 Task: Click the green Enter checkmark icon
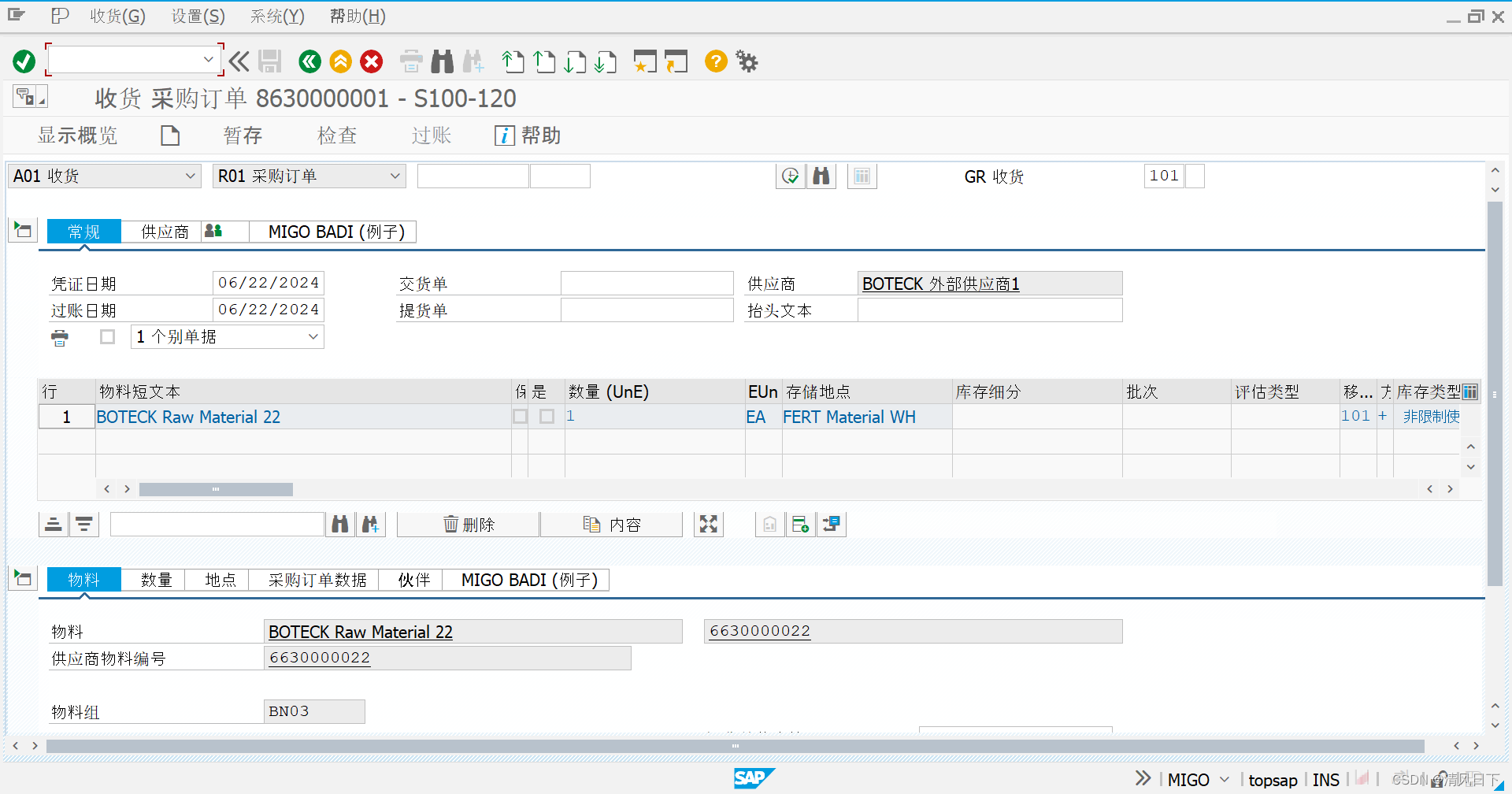tap(24, 61)
